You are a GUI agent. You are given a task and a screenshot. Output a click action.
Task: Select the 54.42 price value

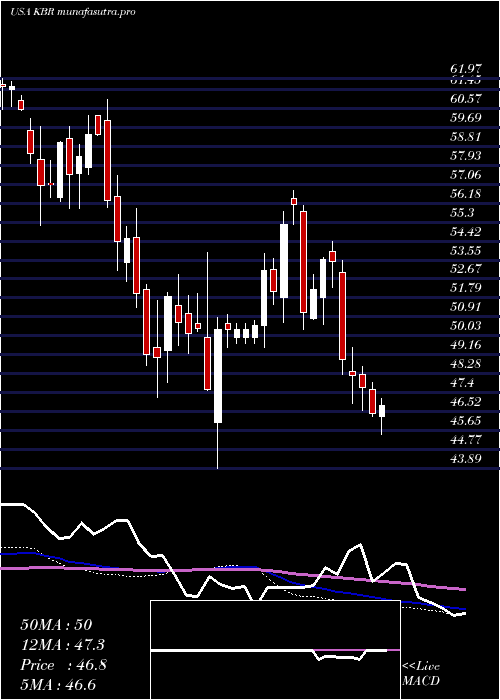click(466, 231)
